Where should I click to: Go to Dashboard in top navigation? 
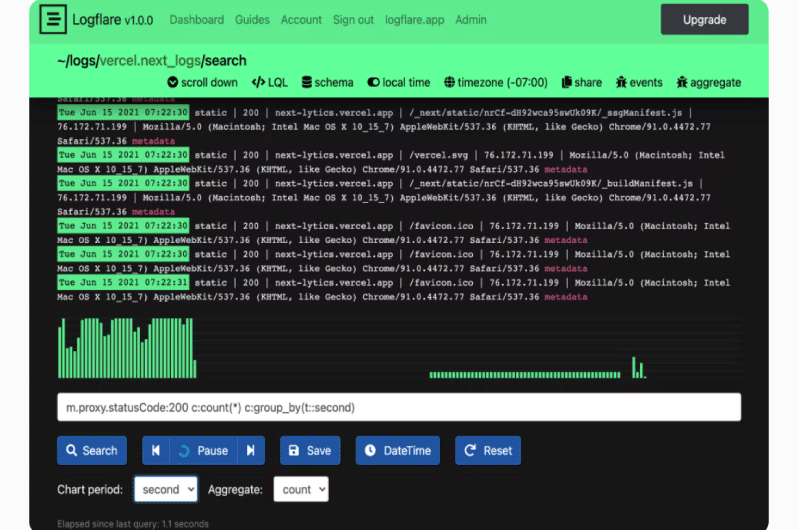(196, 20)
